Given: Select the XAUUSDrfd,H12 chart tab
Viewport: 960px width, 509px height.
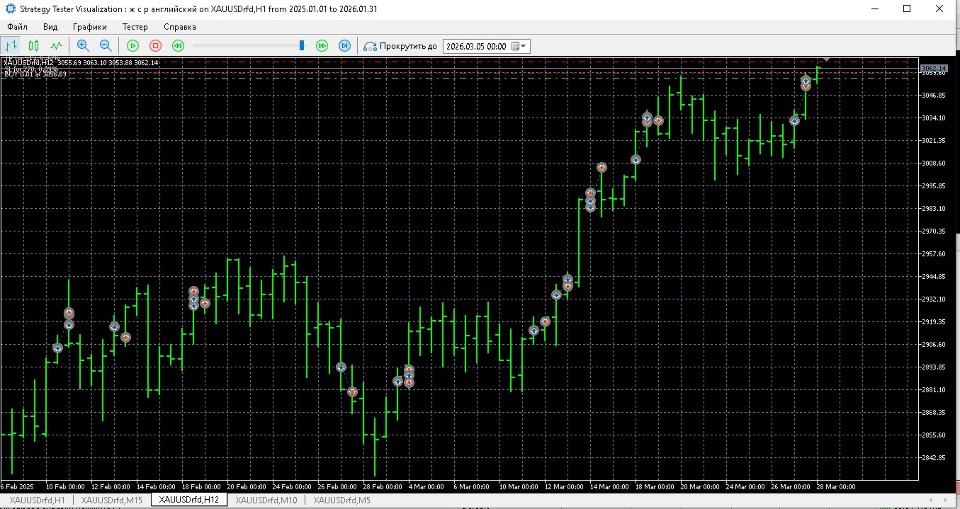Looking at the screenshot, I should (x=189, y=500).
